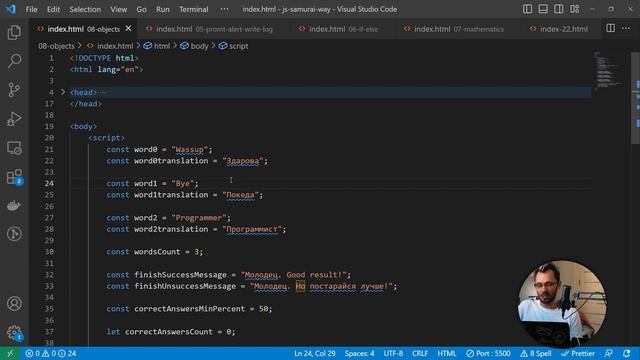Screen dimensions: 640x360
Task: Open the Selection menu
Action: point(85,9)
